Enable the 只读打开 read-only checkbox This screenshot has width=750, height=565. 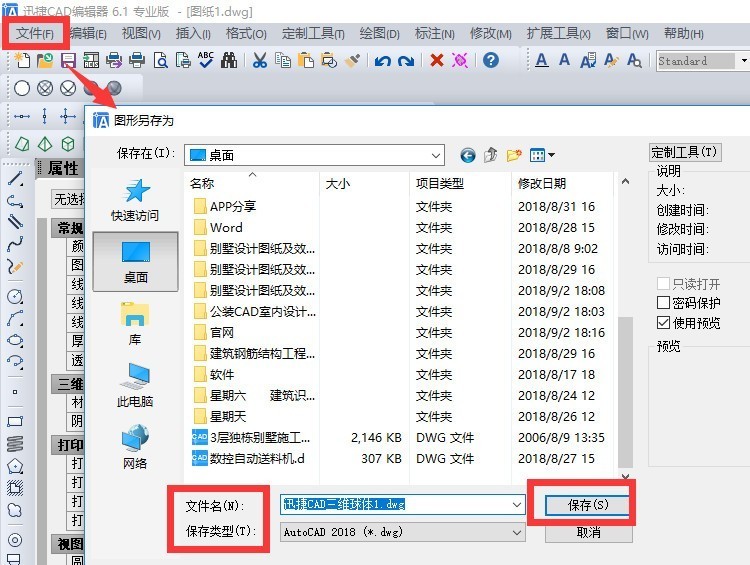click(x=663, y=284)
